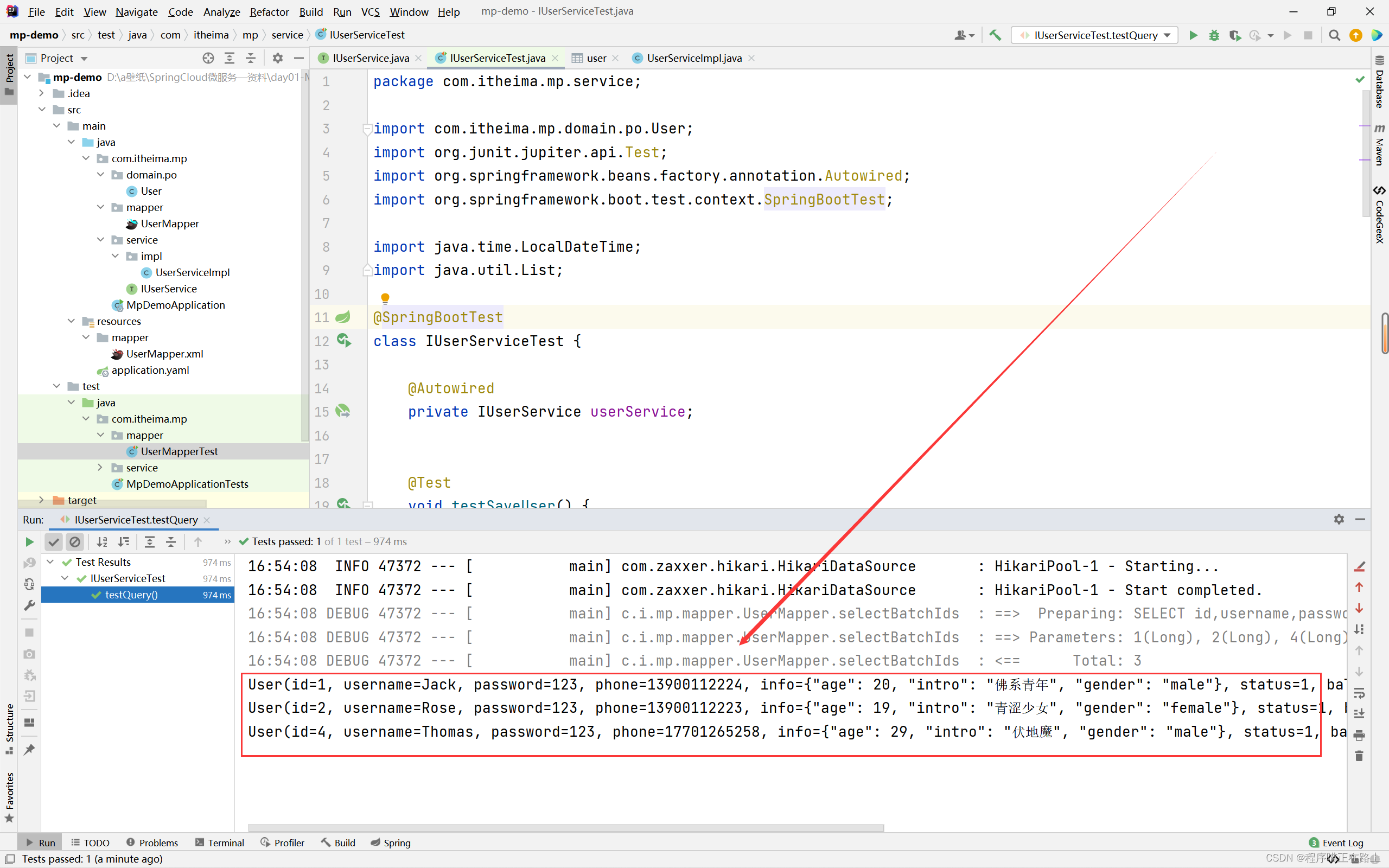Switch to UserServiceImpl.java editor tab
The image size is (1389, 868).
[693, 58]
